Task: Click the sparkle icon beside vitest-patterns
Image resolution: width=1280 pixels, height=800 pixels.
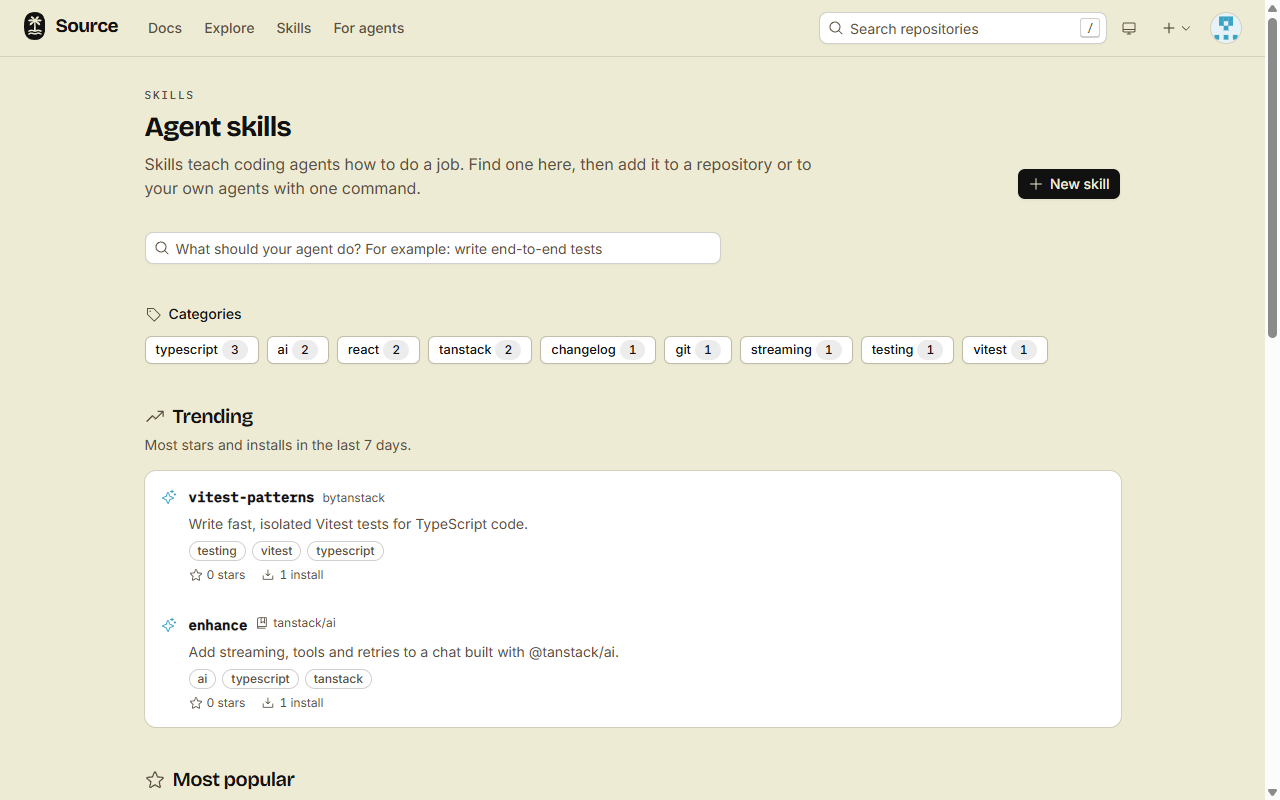Action: click(x=169, y=497)
